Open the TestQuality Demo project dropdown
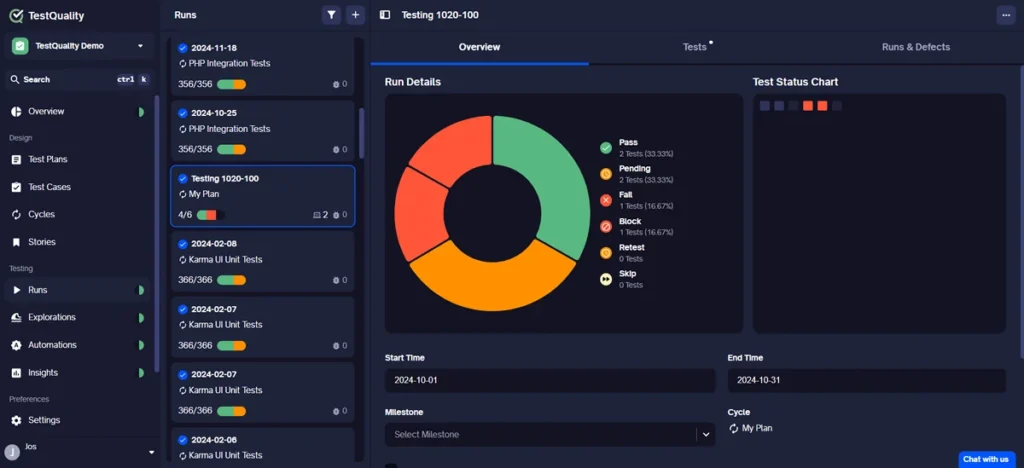Viewport: 1024px width, 468px height. click(79, 46)
